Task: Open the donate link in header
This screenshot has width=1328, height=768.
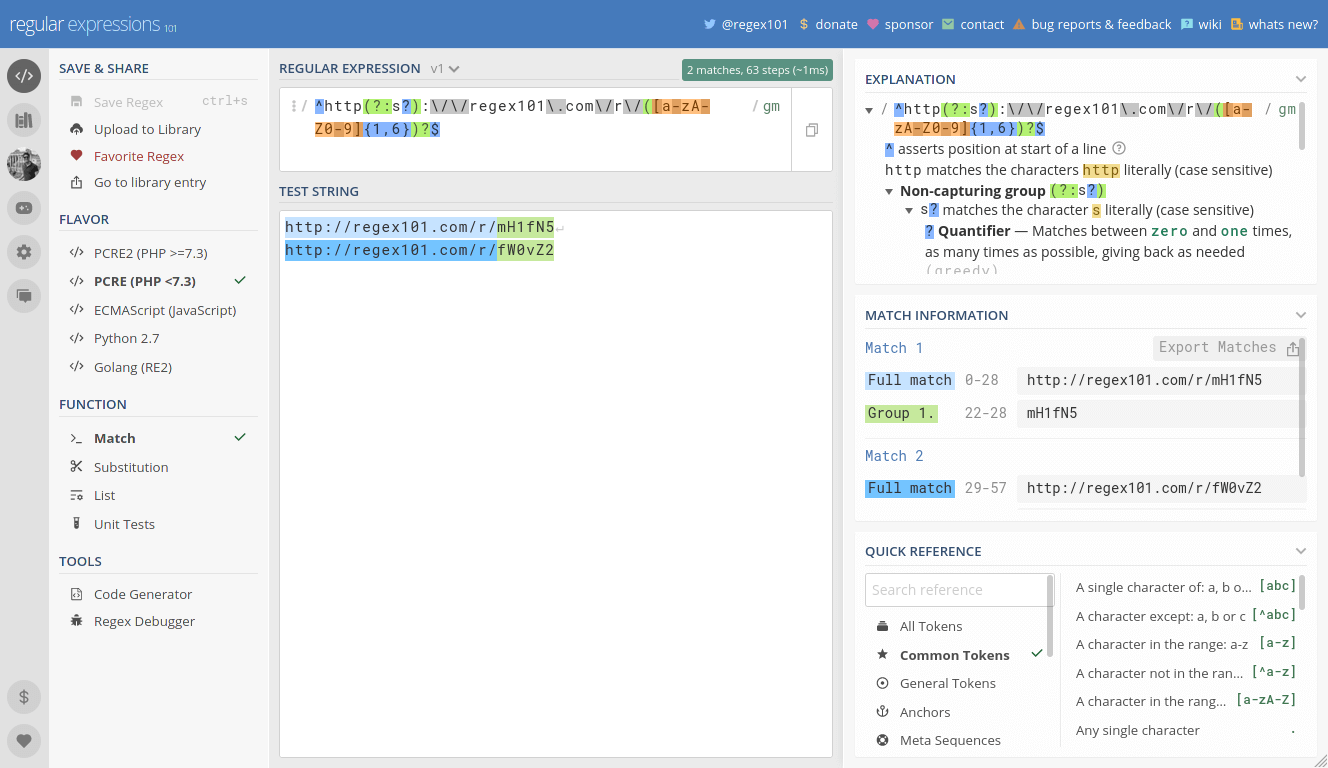Action: [x=828, y=24]
